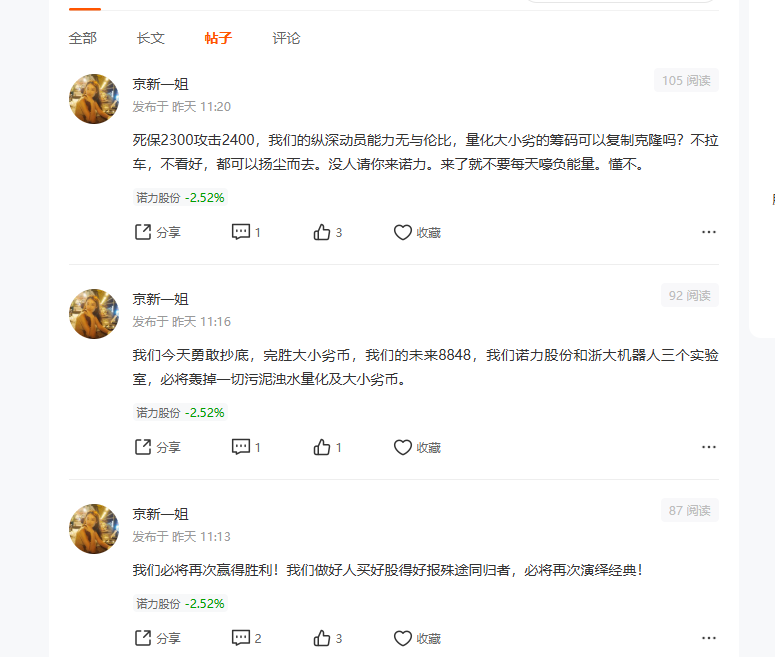
Task: Open more options for the 11:13 post
Action: click(709, 638)
